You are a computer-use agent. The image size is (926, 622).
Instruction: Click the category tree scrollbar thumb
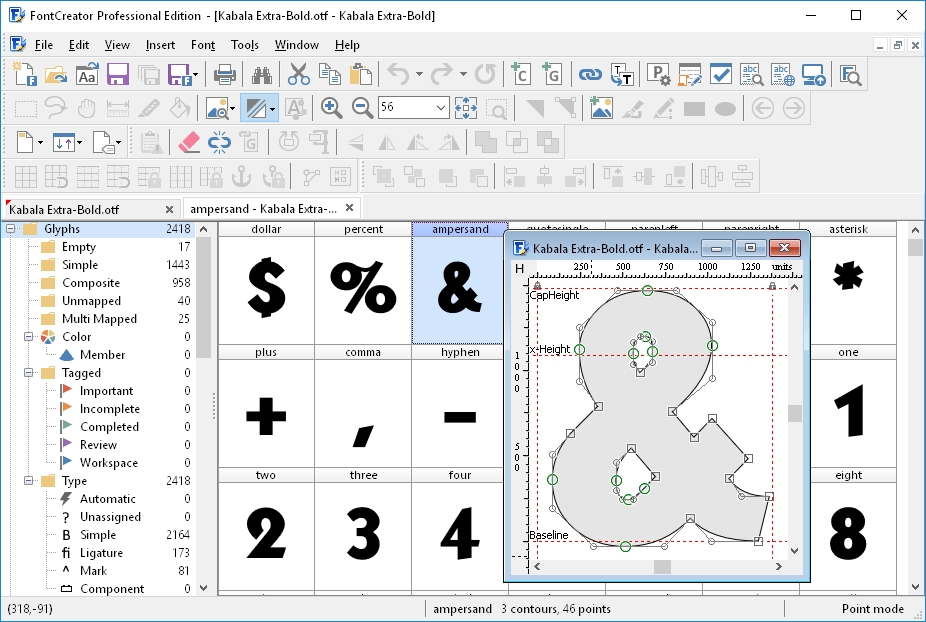[204, 298]
